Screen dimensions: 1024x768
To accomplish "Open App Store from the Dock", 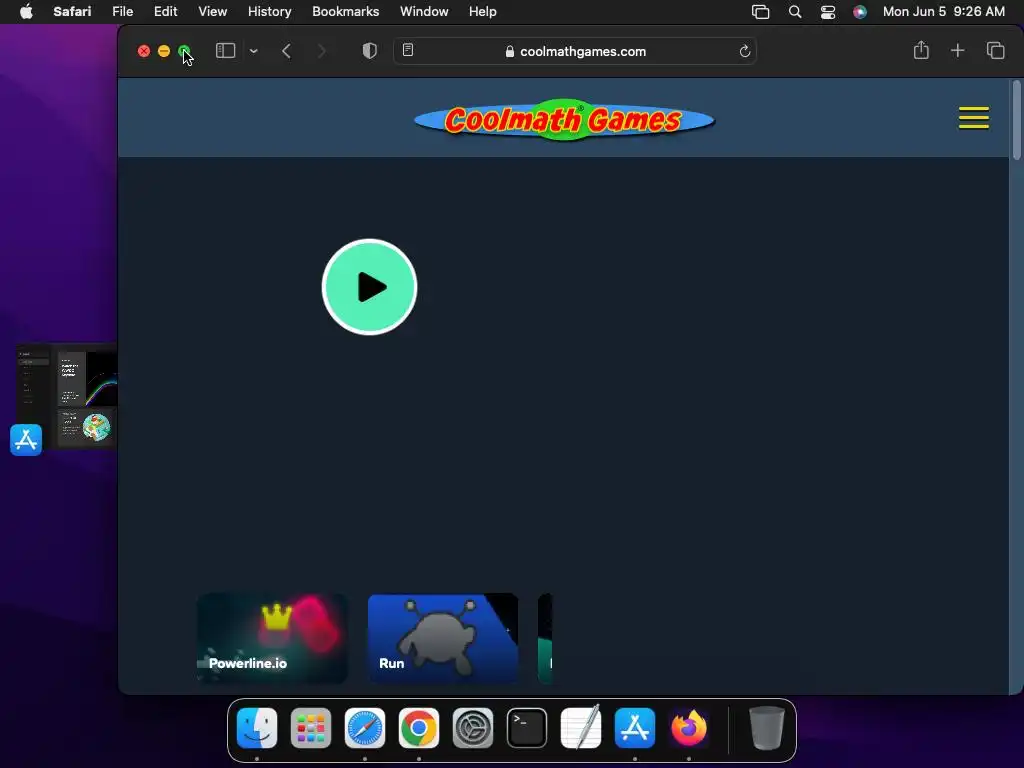I will 635,728.
